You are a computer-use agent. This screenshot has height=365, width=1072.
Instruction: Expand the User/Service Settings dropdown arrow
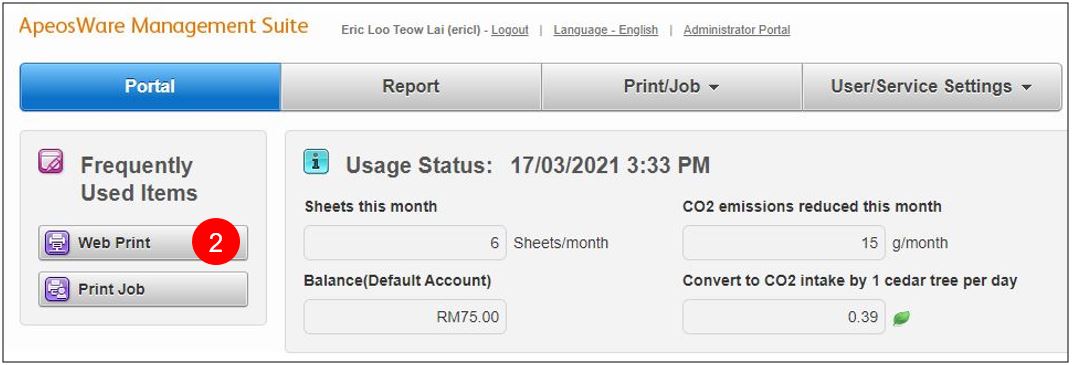tap(1026, 87)
